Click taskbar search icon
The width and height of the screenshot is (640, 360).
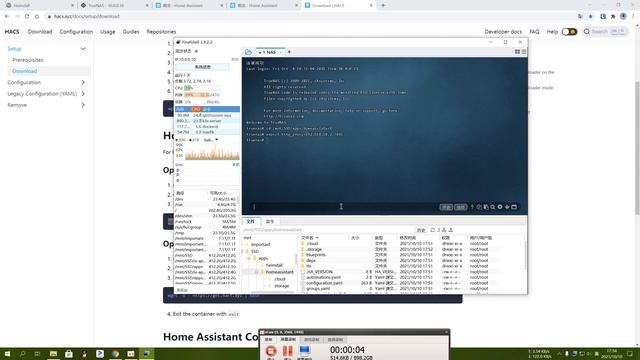click(x=22, y=354)
